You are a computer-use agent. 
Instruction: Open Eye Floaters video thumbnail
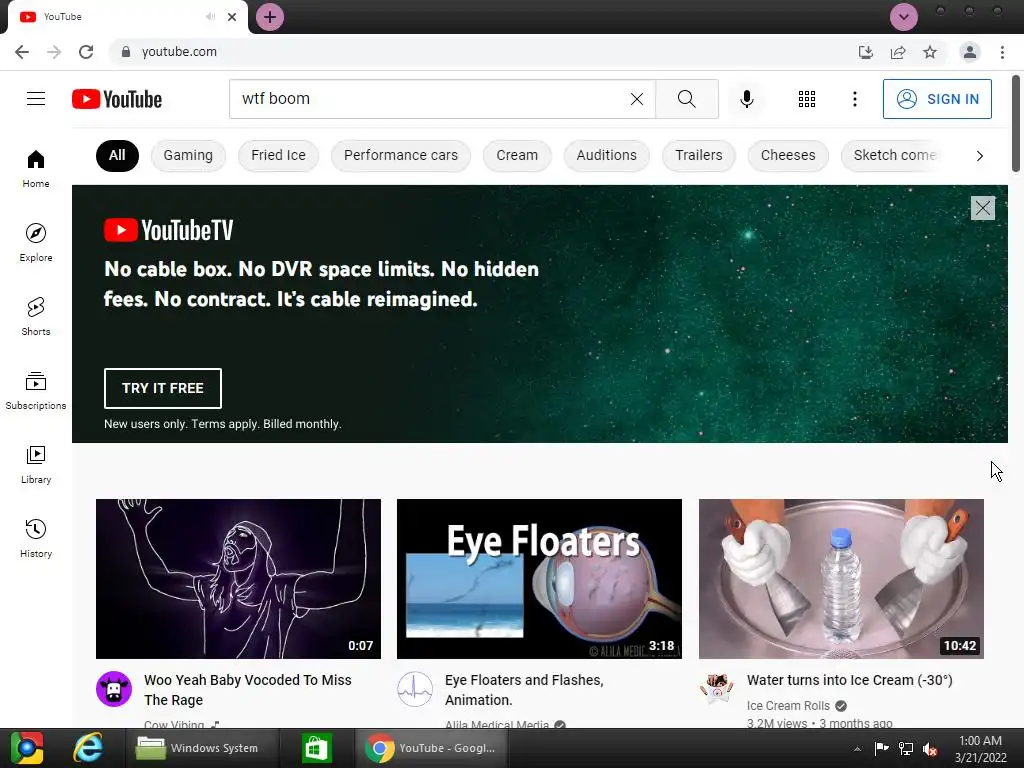[x=539, y=579]
